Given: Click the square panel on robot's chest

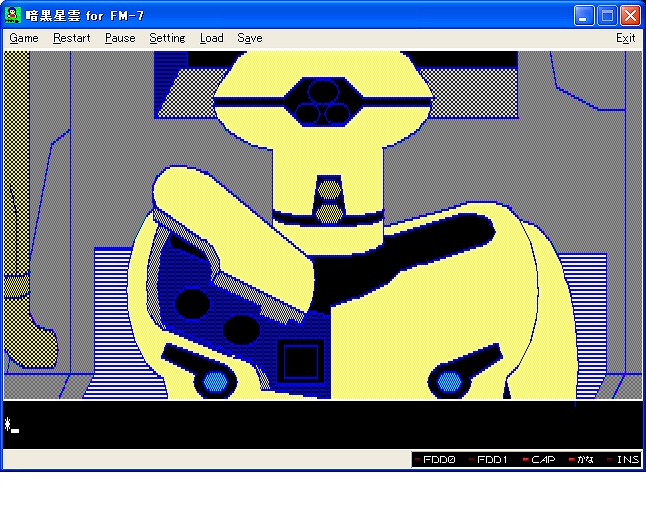Looking at the screenshot, I should coord(302,361).
